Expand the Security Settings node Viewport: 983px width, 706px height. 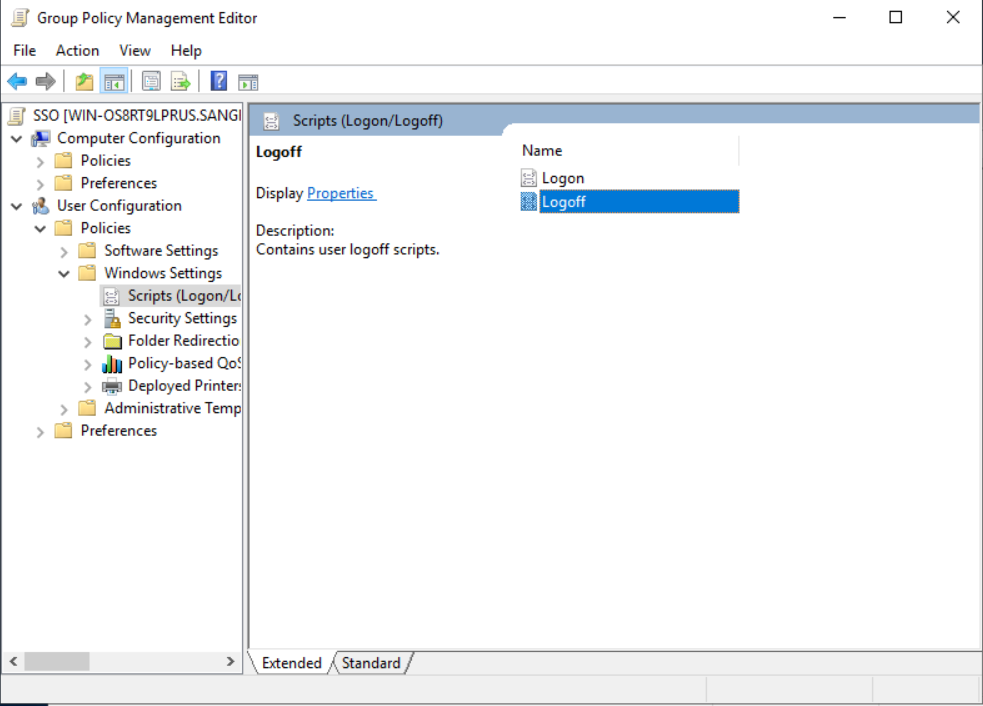88,319
